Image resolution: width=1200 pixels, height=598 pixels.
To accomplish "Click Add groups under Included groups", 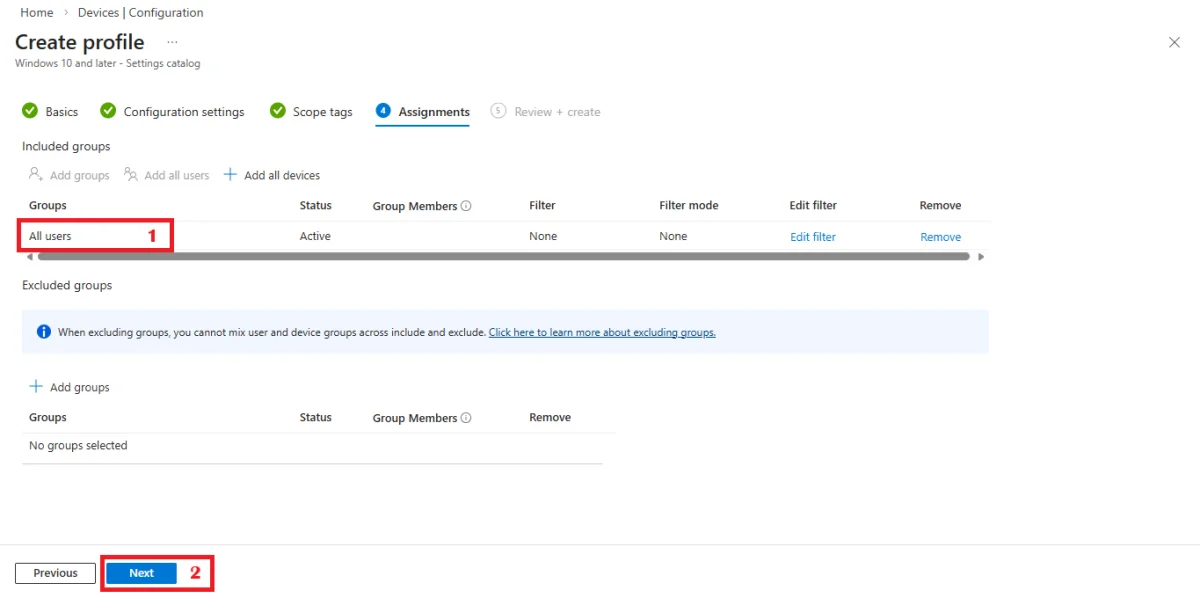I will 69,175.
